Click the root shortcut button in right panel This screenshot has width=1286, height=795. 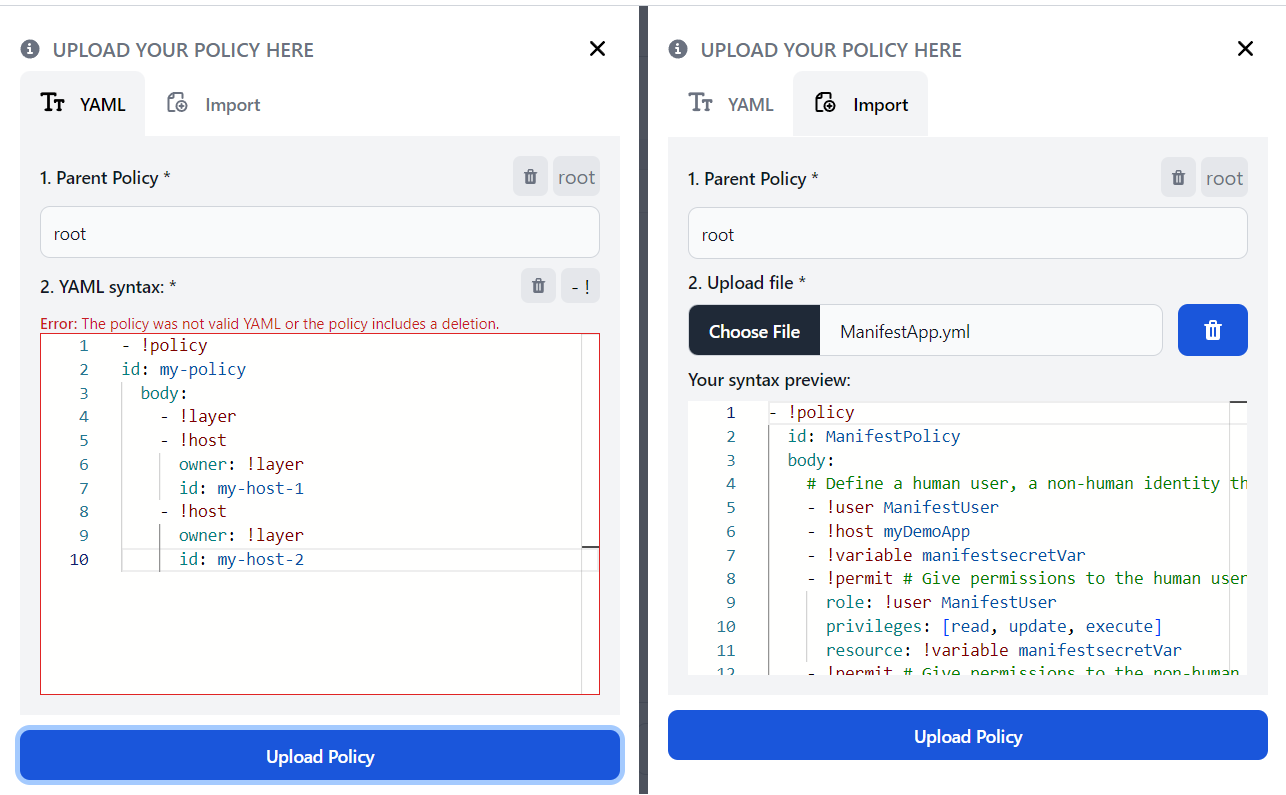pyautogui.click(x=1224, y=177)
